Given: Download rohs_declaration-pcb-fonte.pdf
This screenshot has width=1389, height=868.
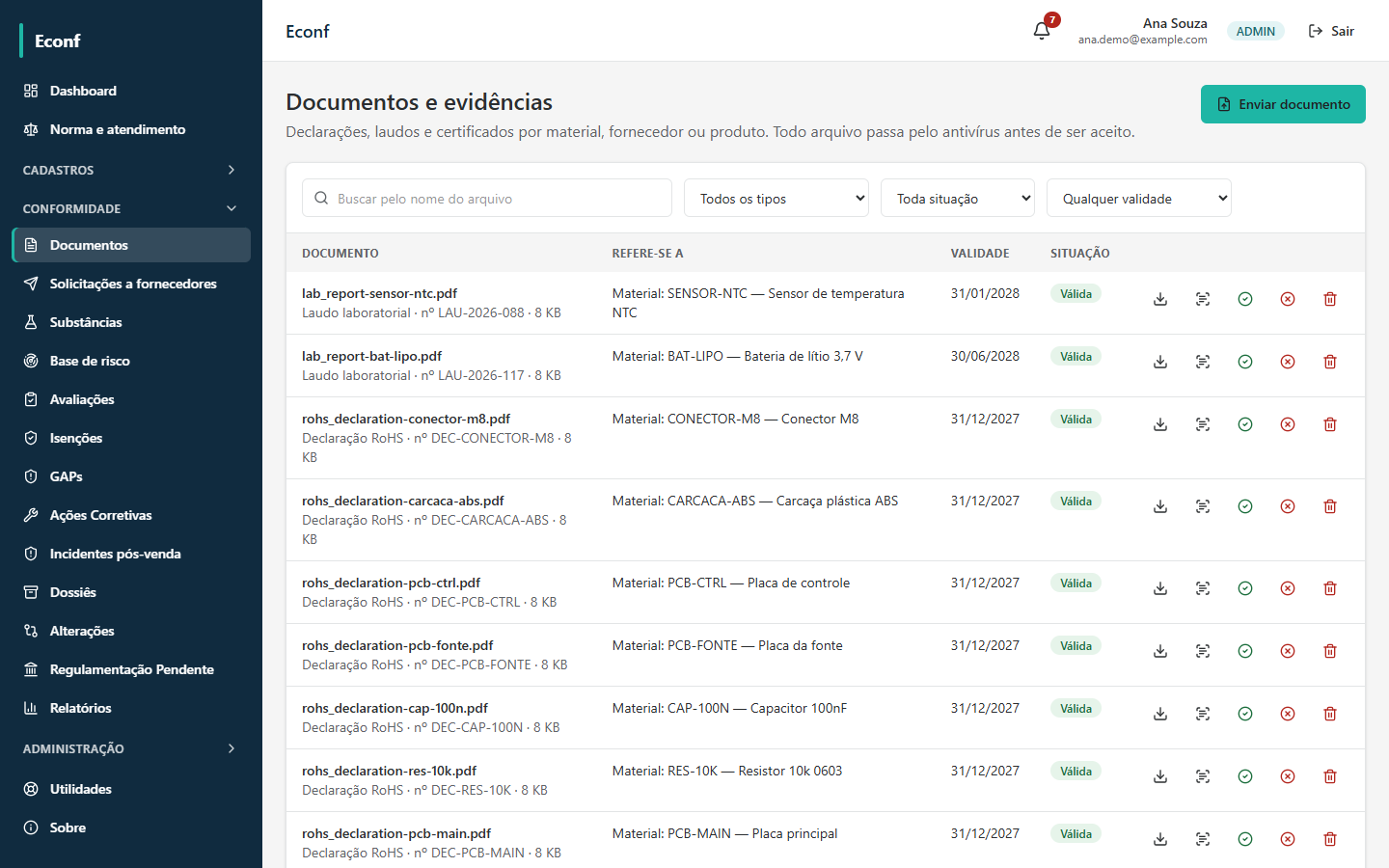Looking at the screenshot, I should (x=1160, y=651).
